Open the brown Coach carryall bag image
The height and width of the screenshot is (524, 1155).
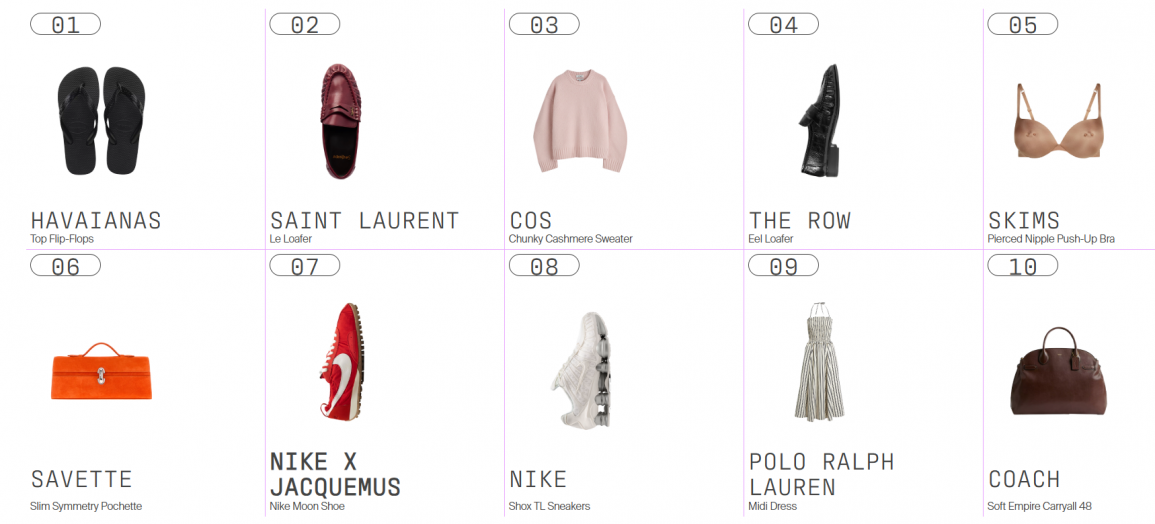pyautogui.click(x=1059, y=371)
